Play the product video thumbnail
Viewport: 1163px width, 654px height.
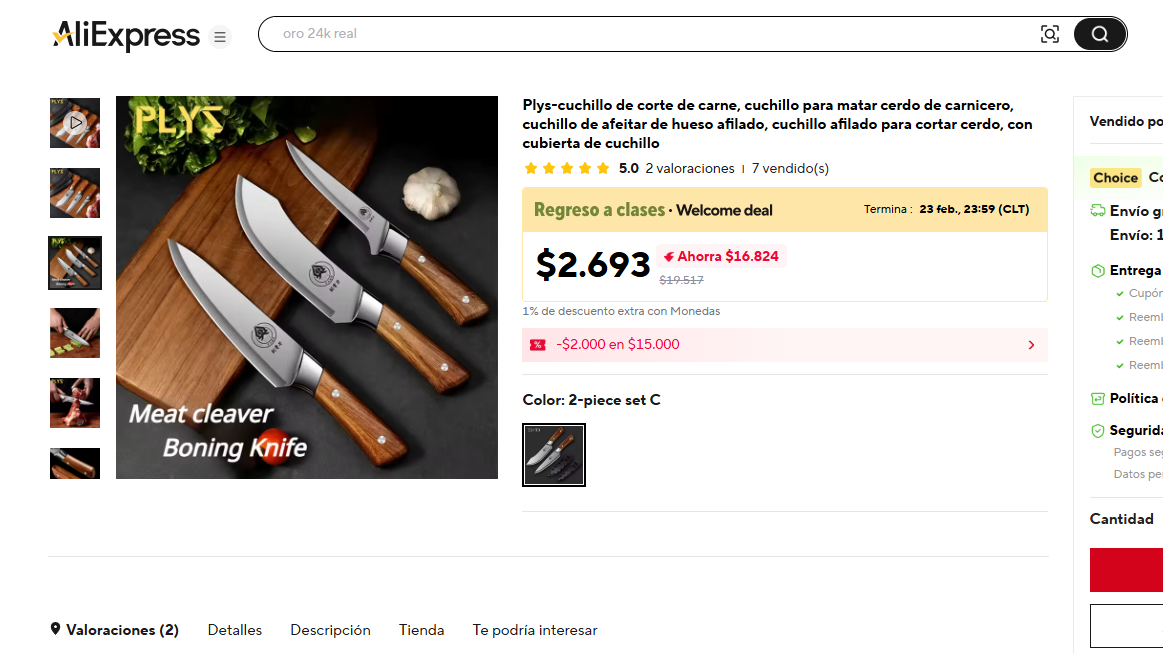(x=75, y=123)
